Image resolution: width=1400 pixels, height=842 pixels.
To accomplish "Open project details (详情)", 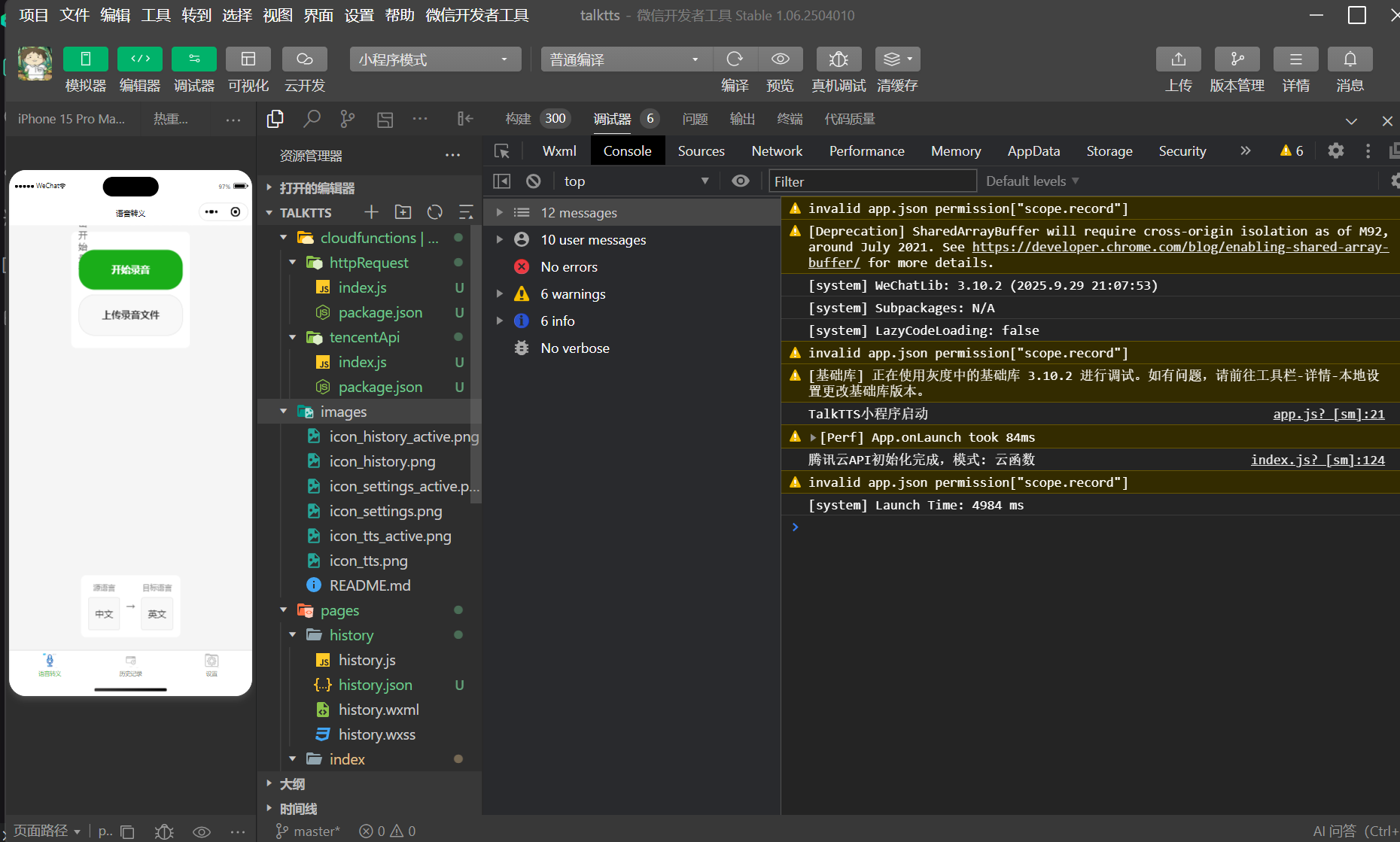I will (1296, 59).
